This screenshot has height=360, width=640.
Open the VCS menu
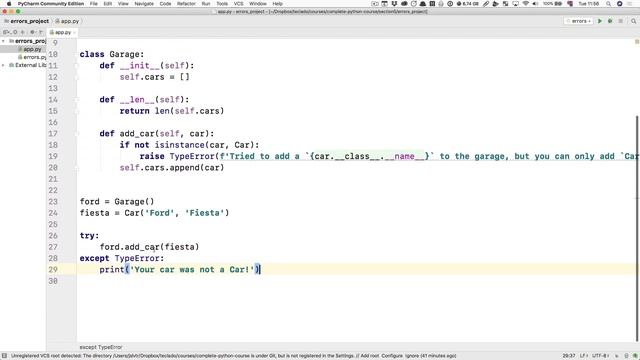(238, 3)
